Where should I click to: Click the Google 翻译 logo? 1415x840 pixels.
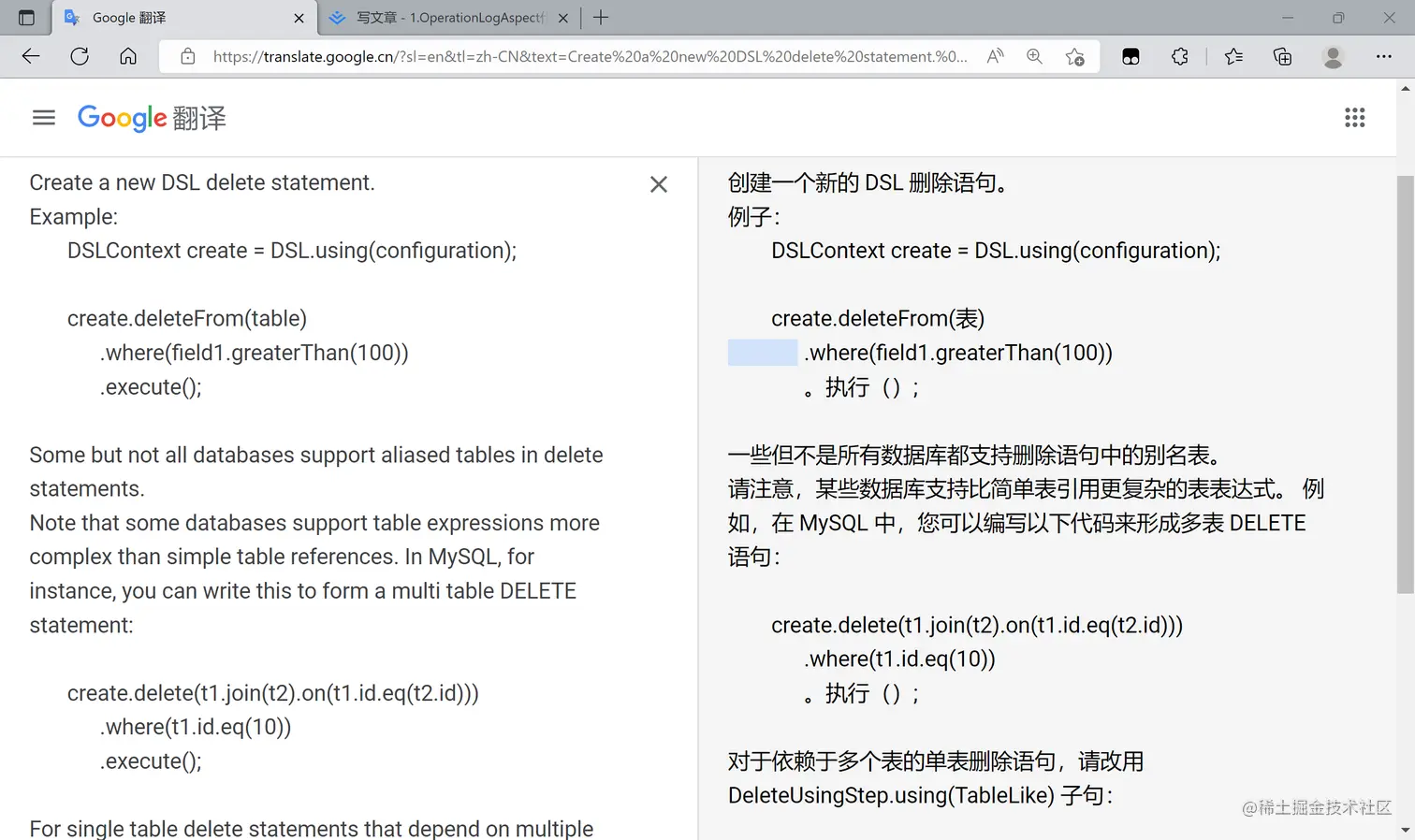click(152, 118)
